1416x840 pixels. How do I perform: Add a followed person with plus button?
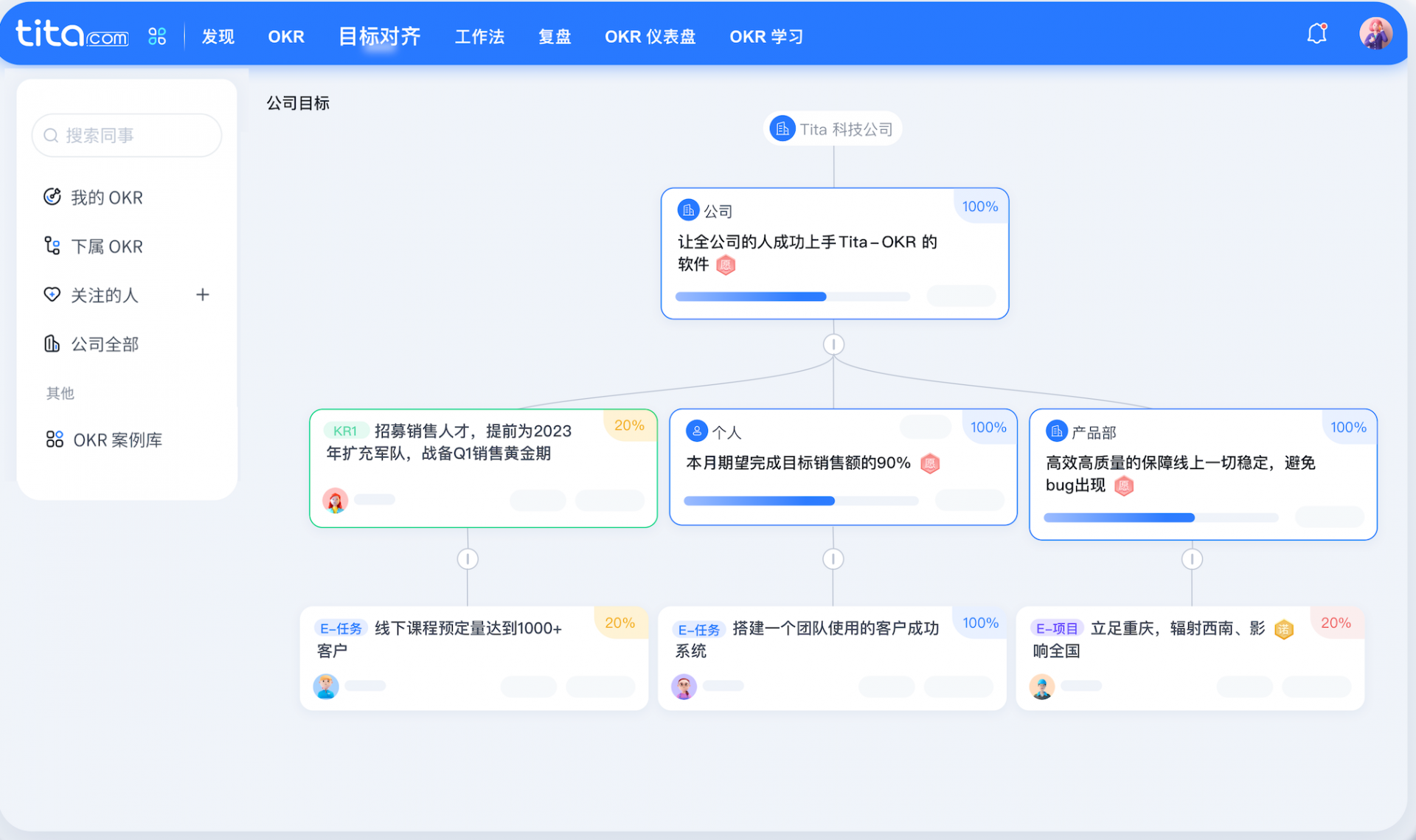pos(203,295)
